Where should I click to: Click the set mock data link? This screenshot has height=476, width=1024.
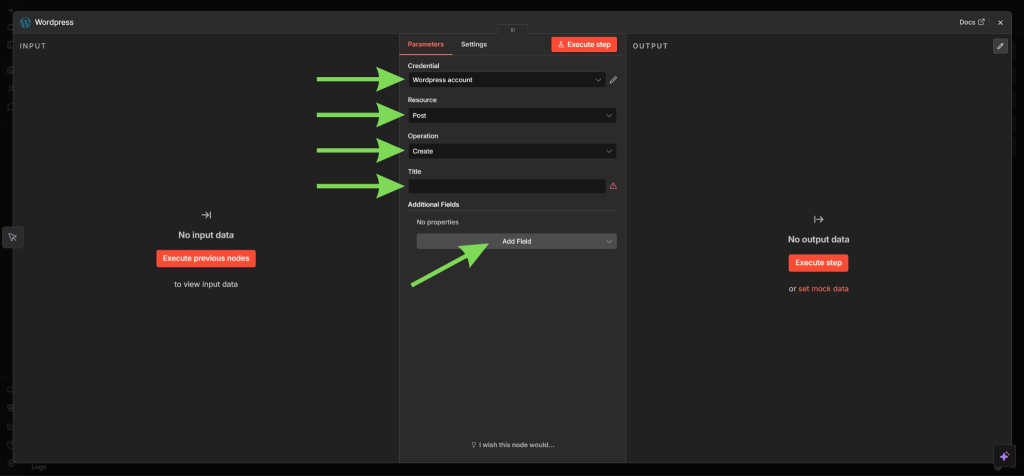pyautogui.click(x=823, y=289)
